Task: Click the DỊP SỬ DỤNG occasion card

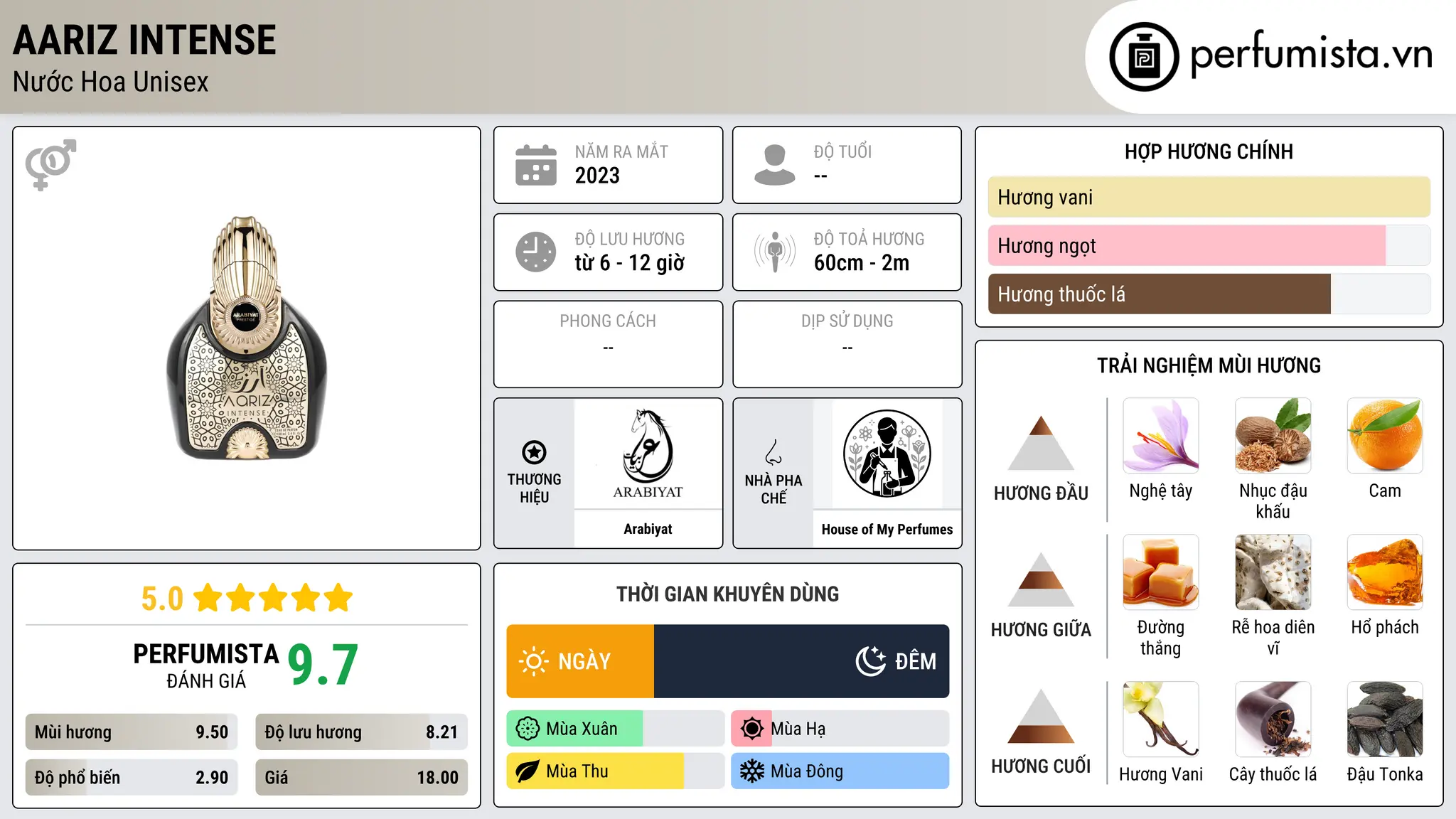Action: (847, 344)
